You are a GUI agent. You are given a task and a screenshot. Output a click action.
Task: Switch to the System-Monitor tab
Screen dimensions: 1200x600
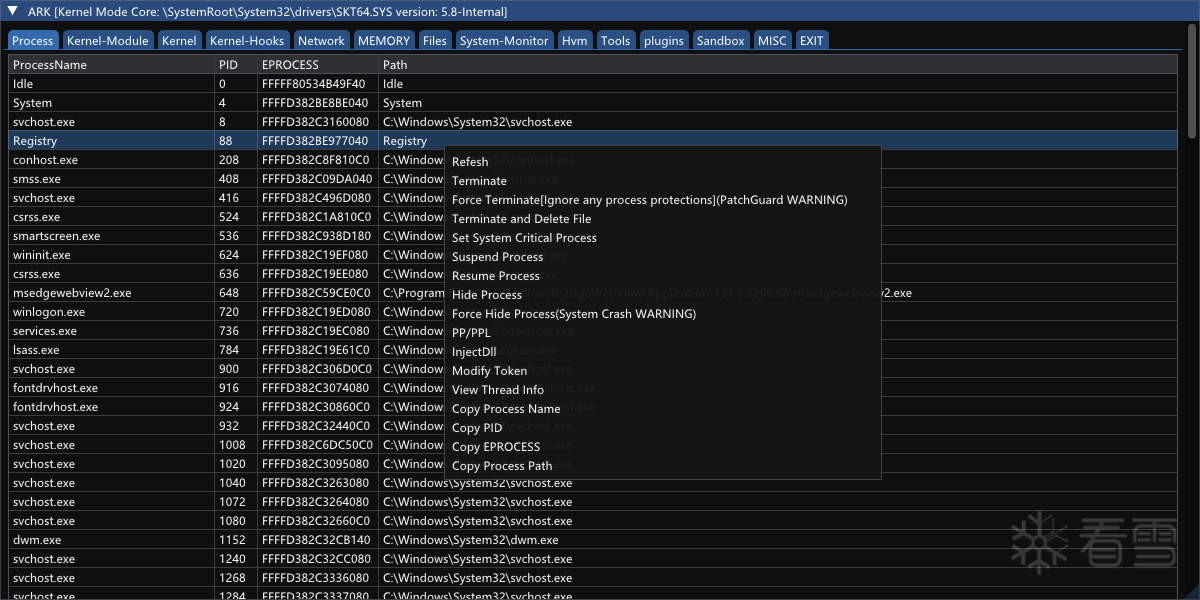pos(504,40)
